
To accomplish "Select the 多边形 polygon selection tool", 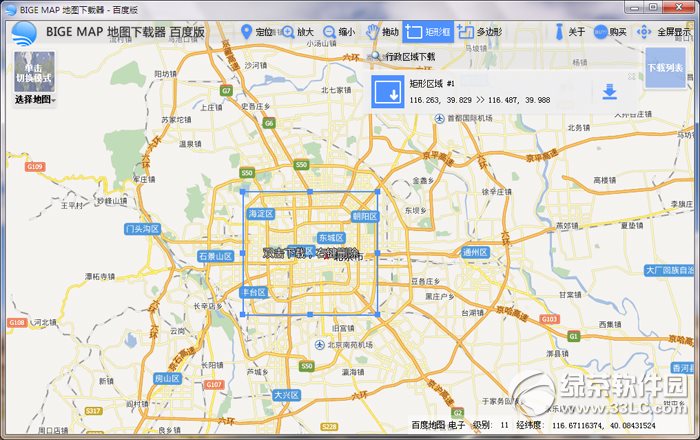I will point(480,32).
